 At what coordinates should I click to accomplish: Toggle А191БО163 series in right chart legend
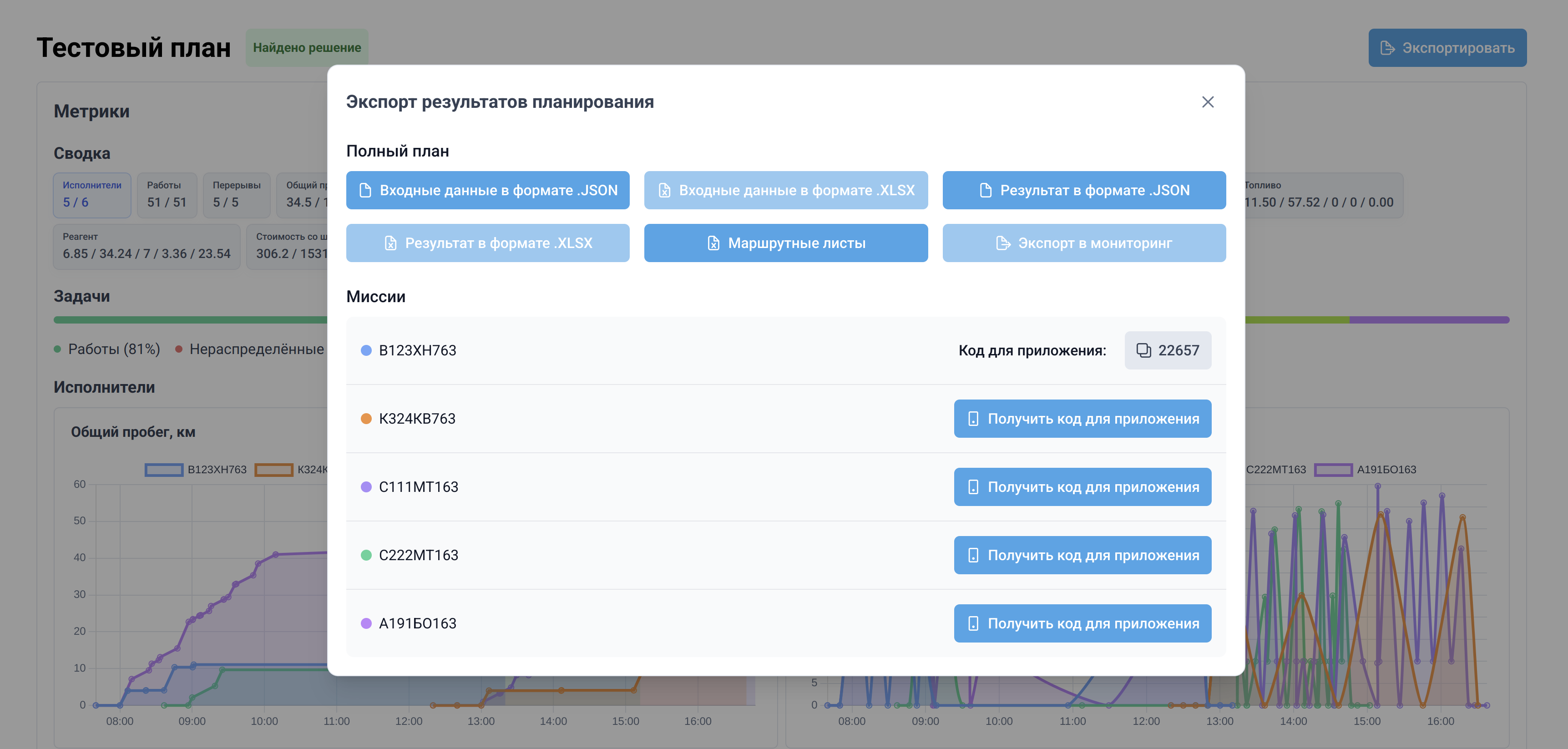[x=1366, y=470]
